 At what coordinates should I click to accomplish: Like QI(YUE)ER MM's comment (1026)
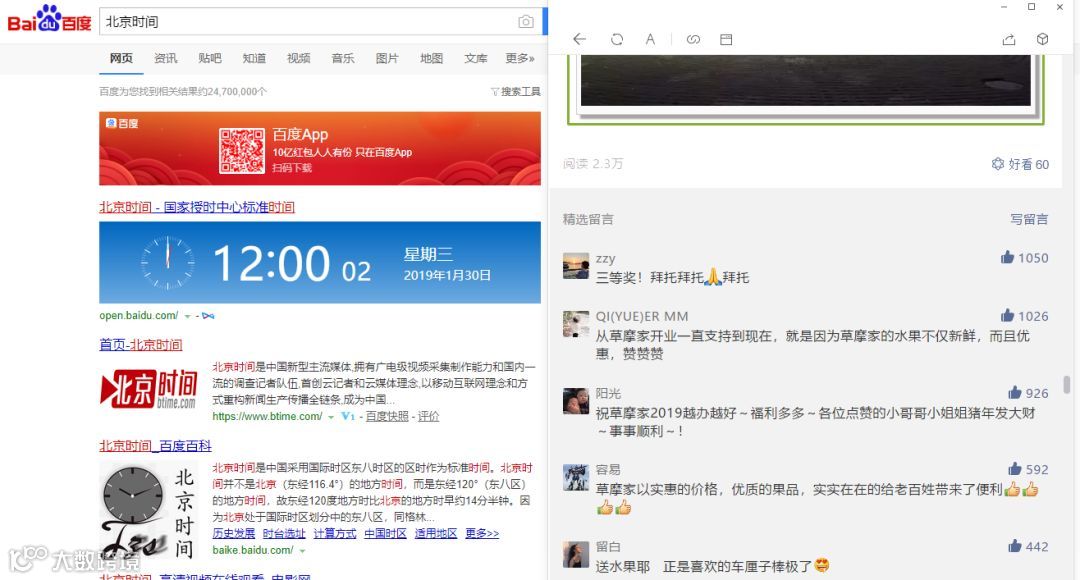coord(1024,315)
